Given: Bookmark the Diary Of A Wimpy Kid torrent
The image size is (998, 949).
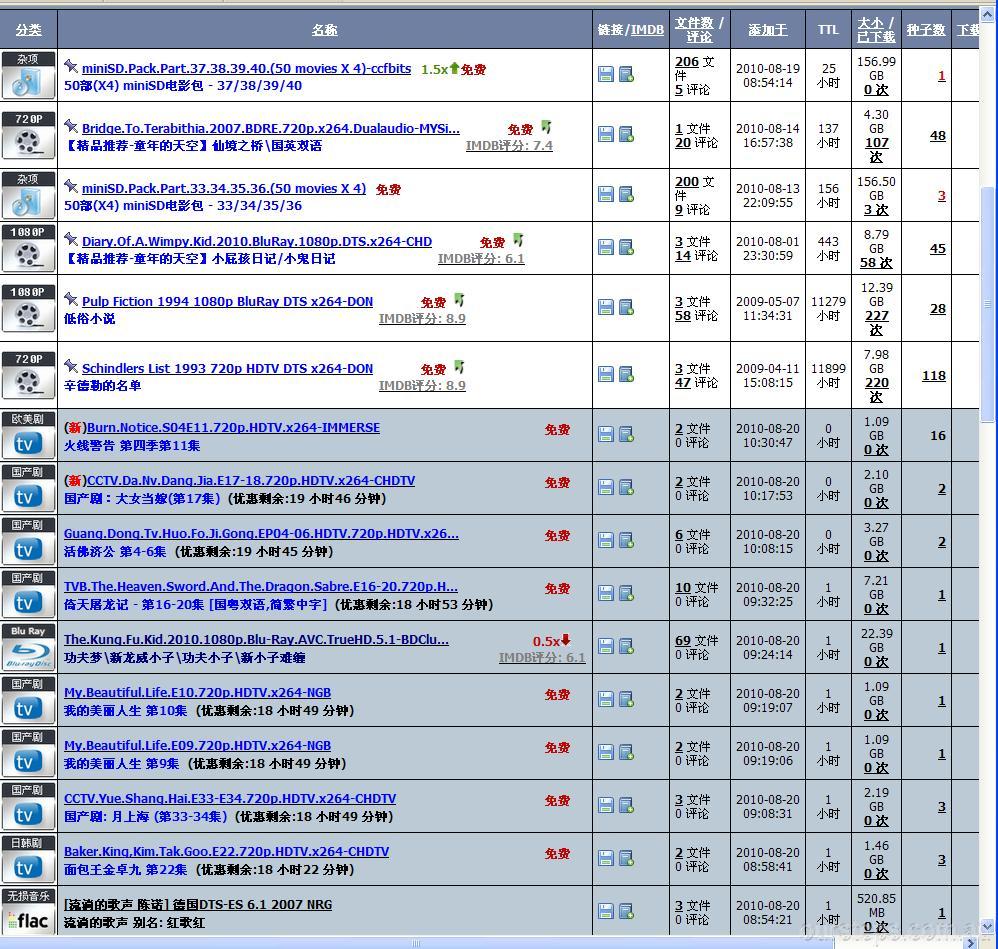Looking at the screenshot, I should click(x=627, y=247).
